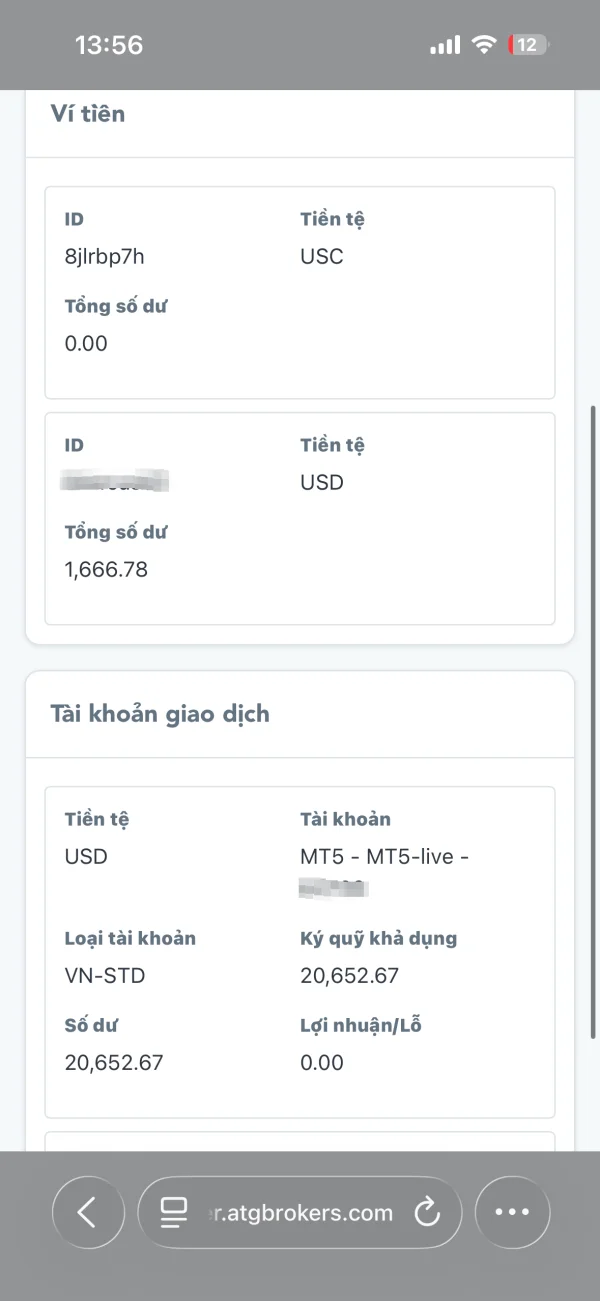
Task: Tap the battery indicator showing 12
Action: (x=529, y=45)
